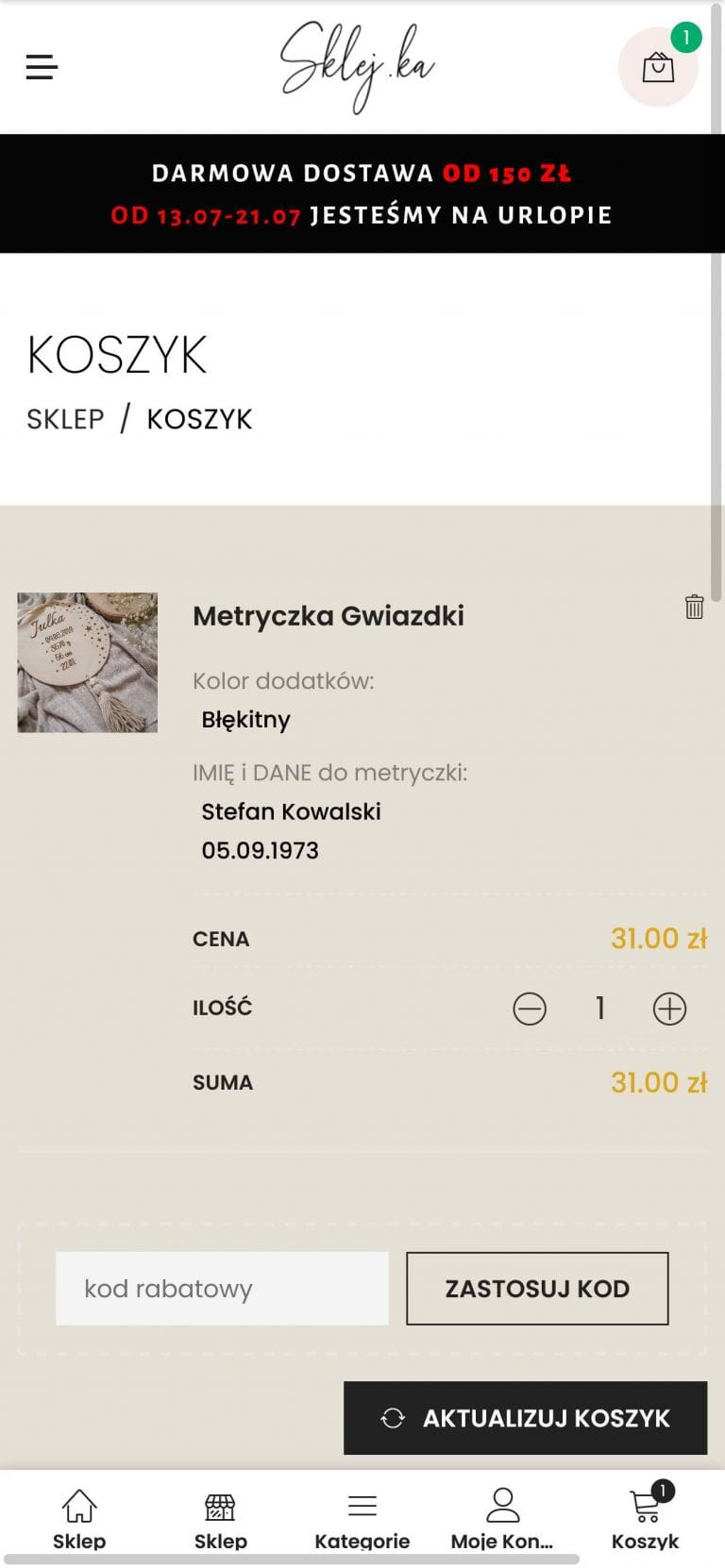
Task: Open Moje Konto in the bottom navigation
Action: pyautogui.click(x=502, y=1517)
